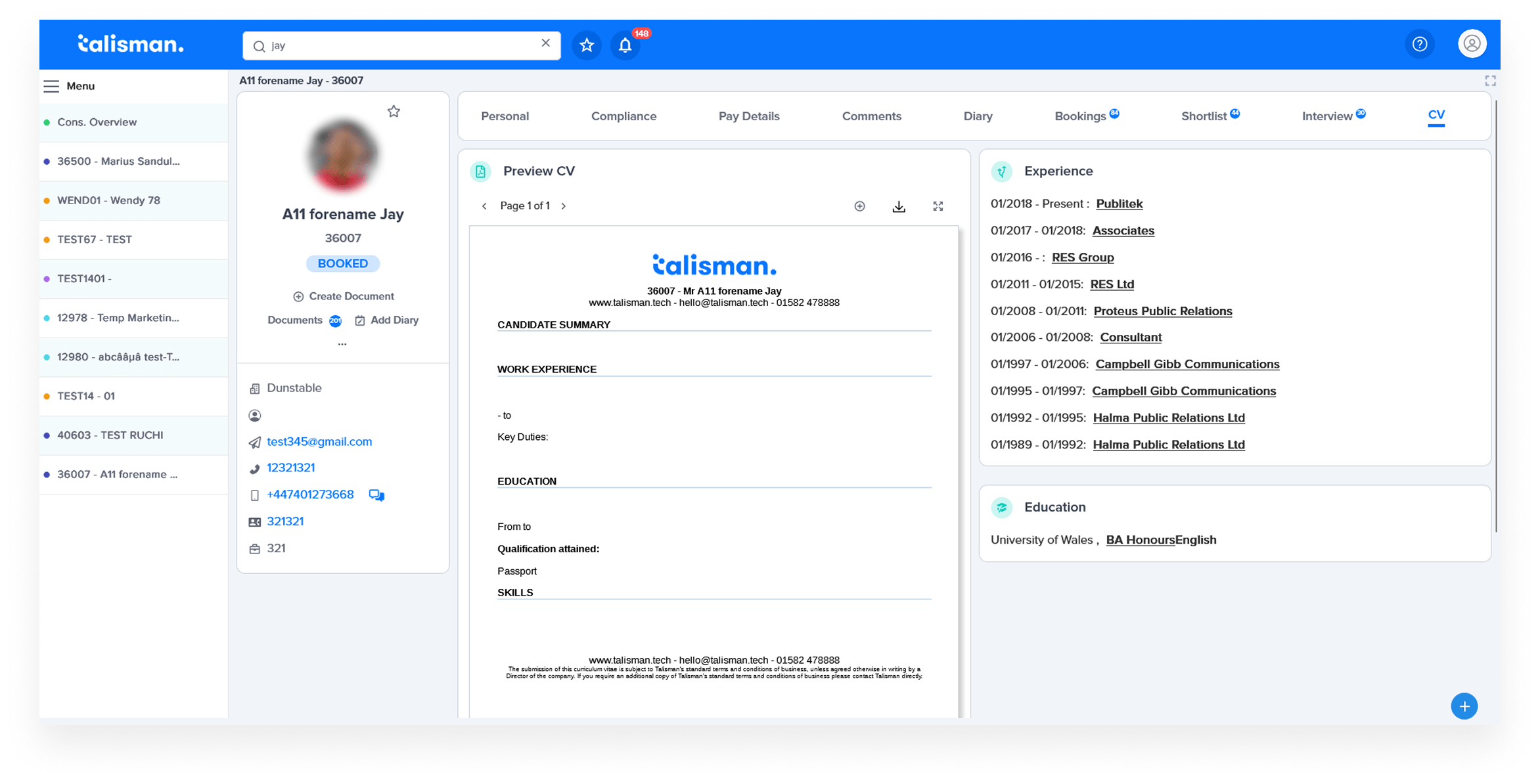Viewport: 1540px width, 784px height.
Task: Download the CV preview
Action: (x=899, y=207)
